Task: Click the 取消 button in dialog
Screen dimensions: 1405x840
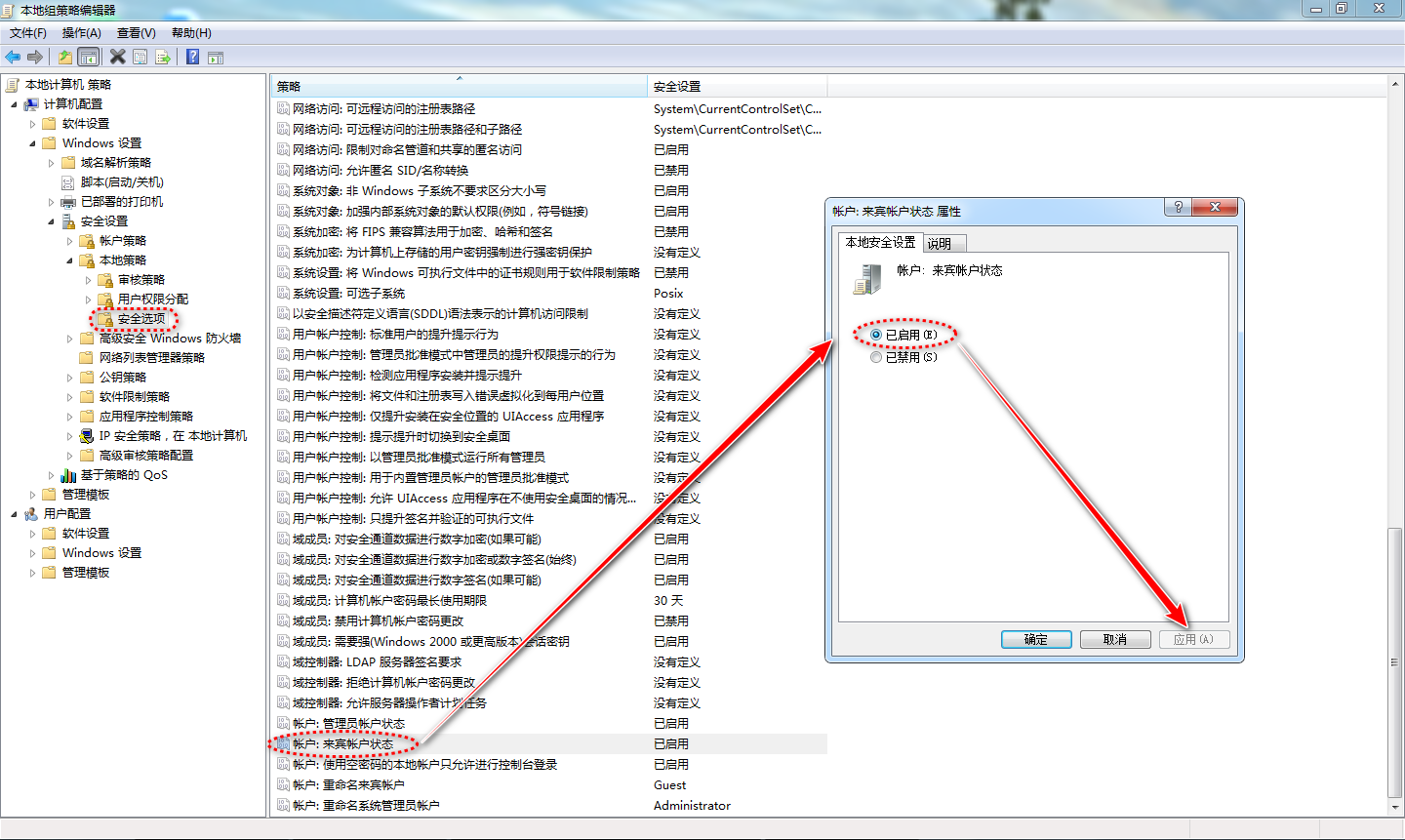Action: pyautogui.click(x=1115, y=640)
